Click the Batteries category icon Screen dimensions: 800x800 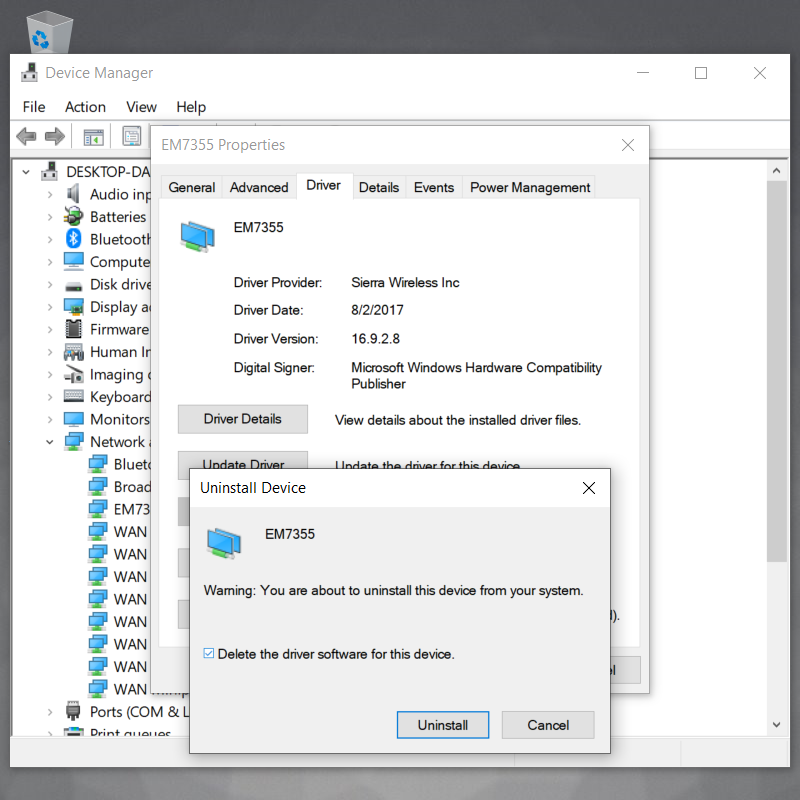[74, 217]
